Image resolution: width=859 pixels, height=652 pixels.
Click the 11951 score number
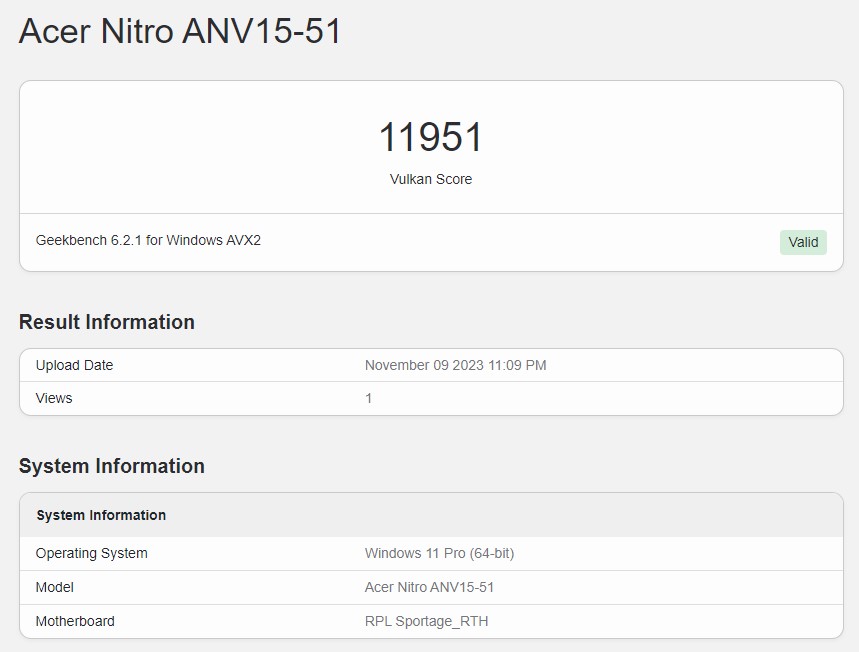point(430,138)
